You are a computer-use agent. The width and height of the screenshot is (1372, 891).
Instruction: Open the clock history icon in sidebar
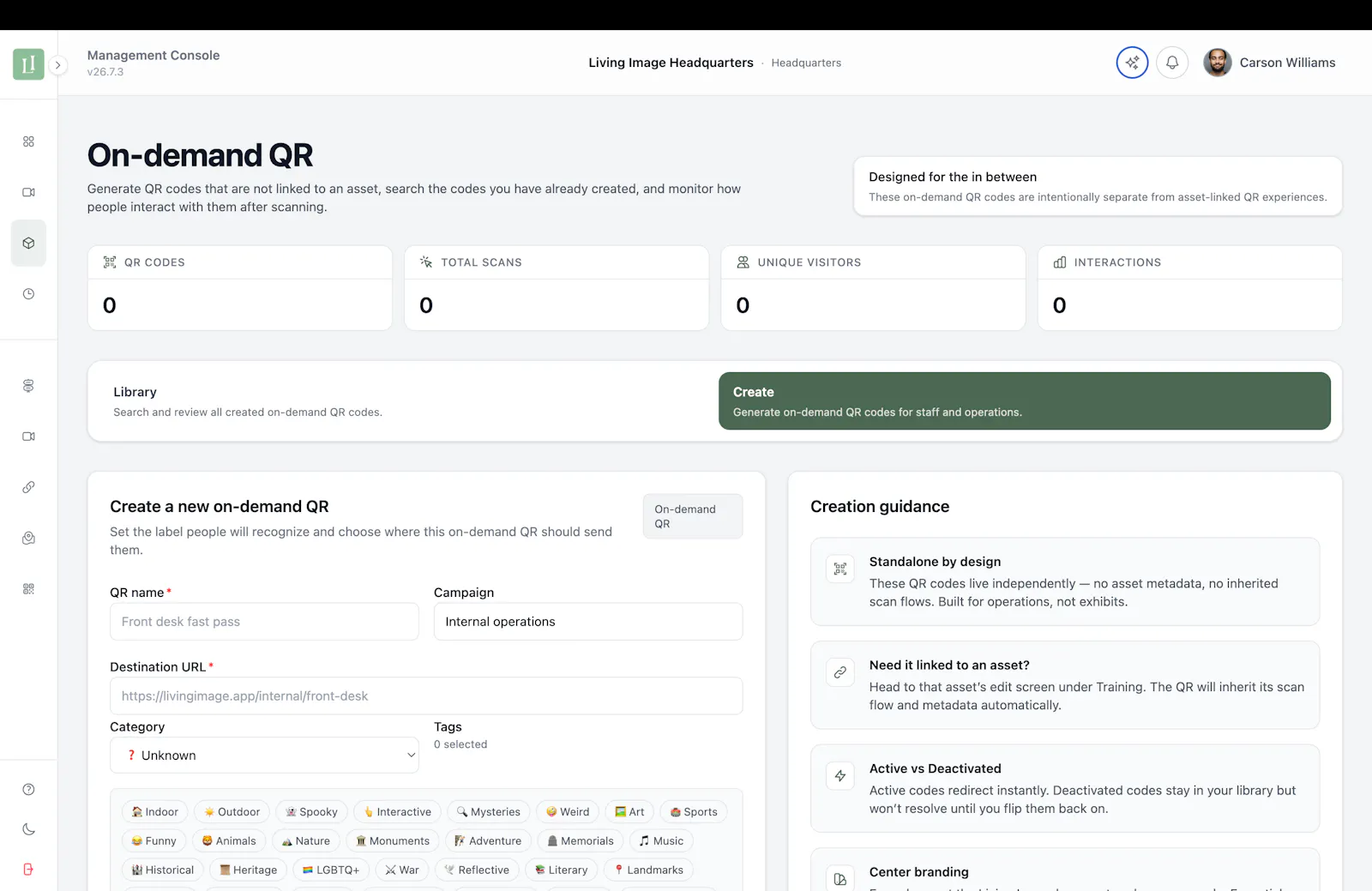click(28, 294)
